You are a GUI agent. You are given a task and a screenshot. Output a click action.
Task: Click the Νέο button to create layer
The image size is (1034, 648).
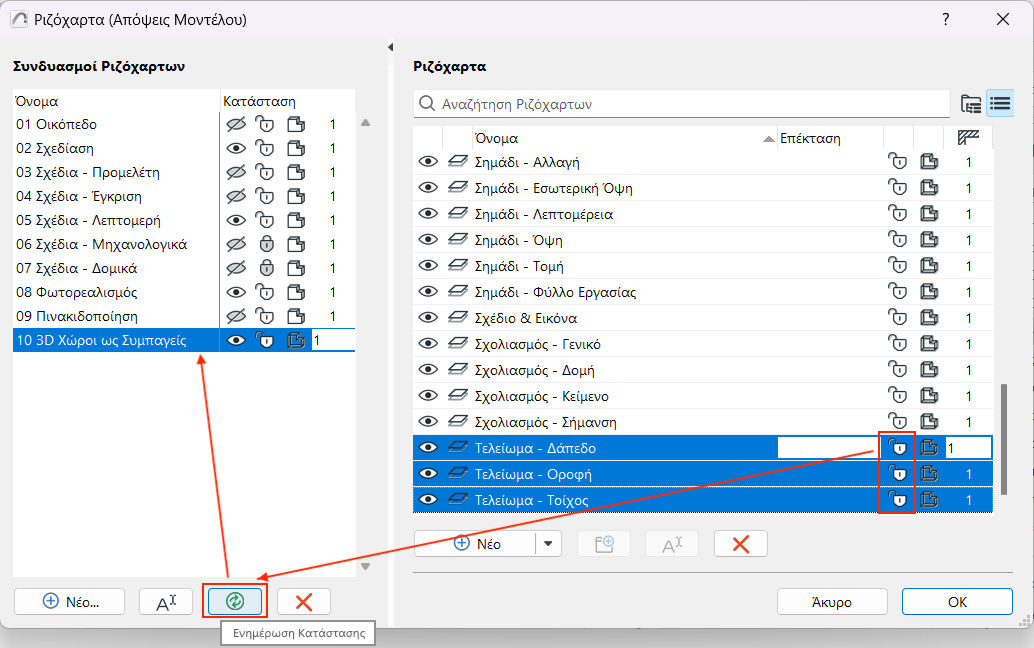[x=475, y=544]
